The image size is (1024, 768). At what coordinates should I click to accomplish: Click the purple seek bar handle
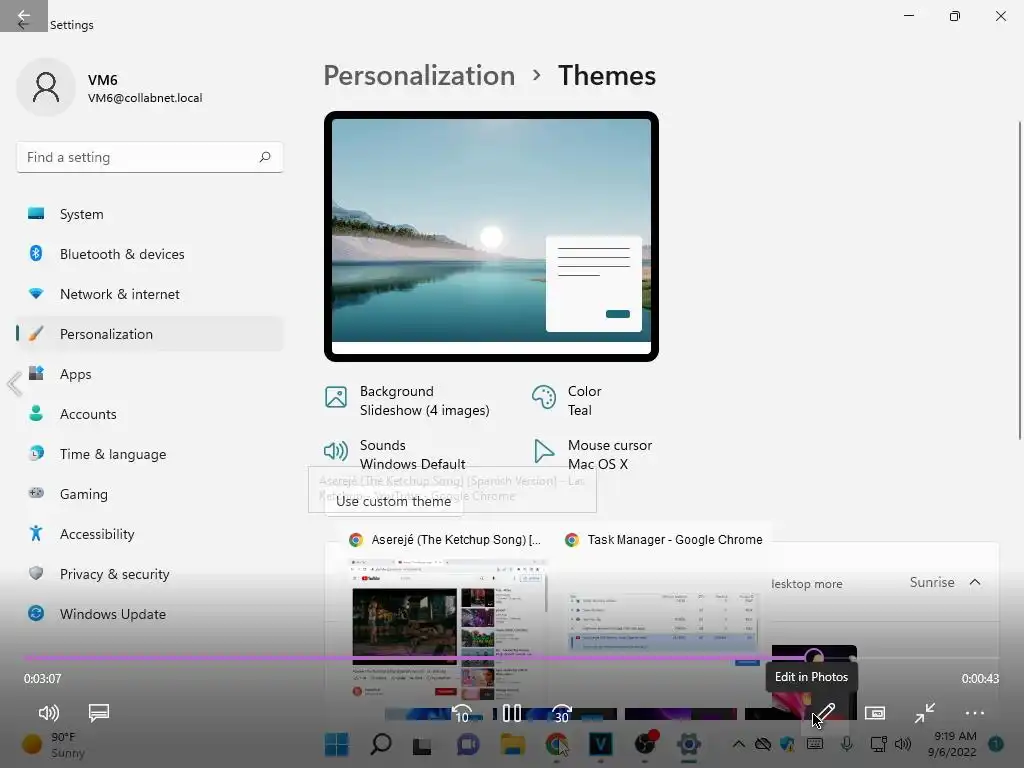click(814, 657)
